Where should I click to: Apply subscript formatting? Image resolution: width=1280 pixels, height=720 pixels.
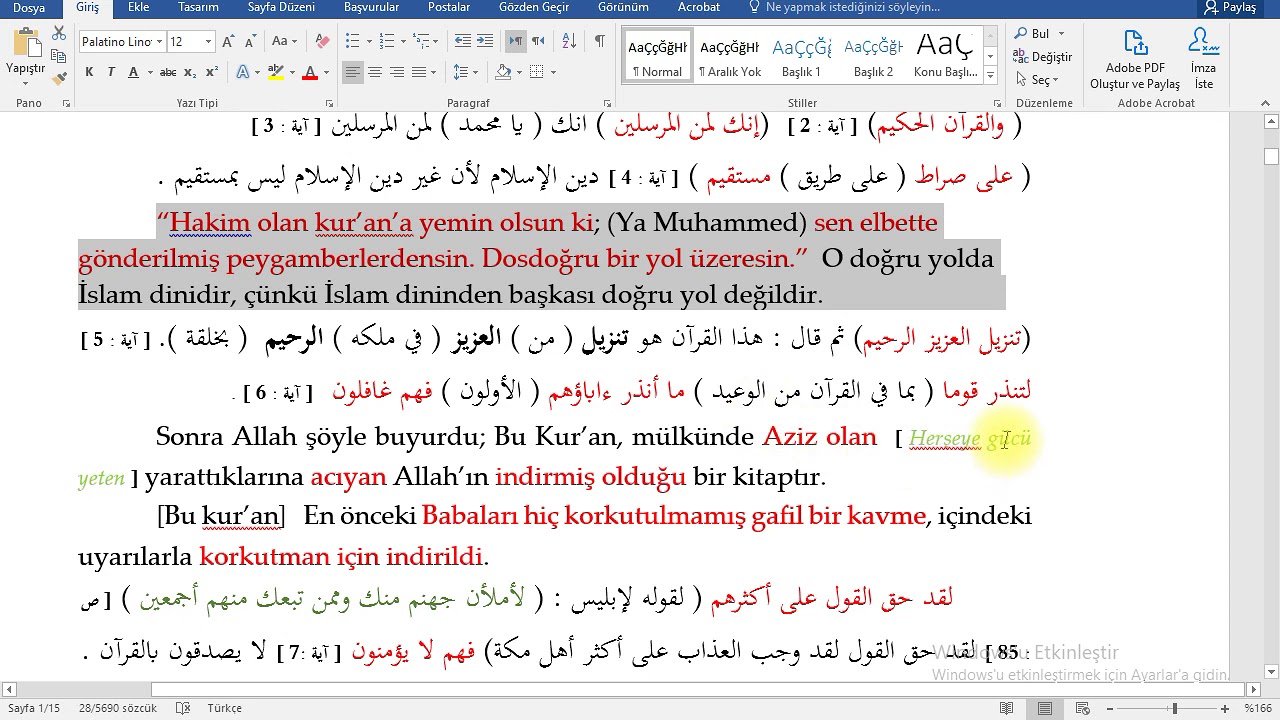coord(191,72)
